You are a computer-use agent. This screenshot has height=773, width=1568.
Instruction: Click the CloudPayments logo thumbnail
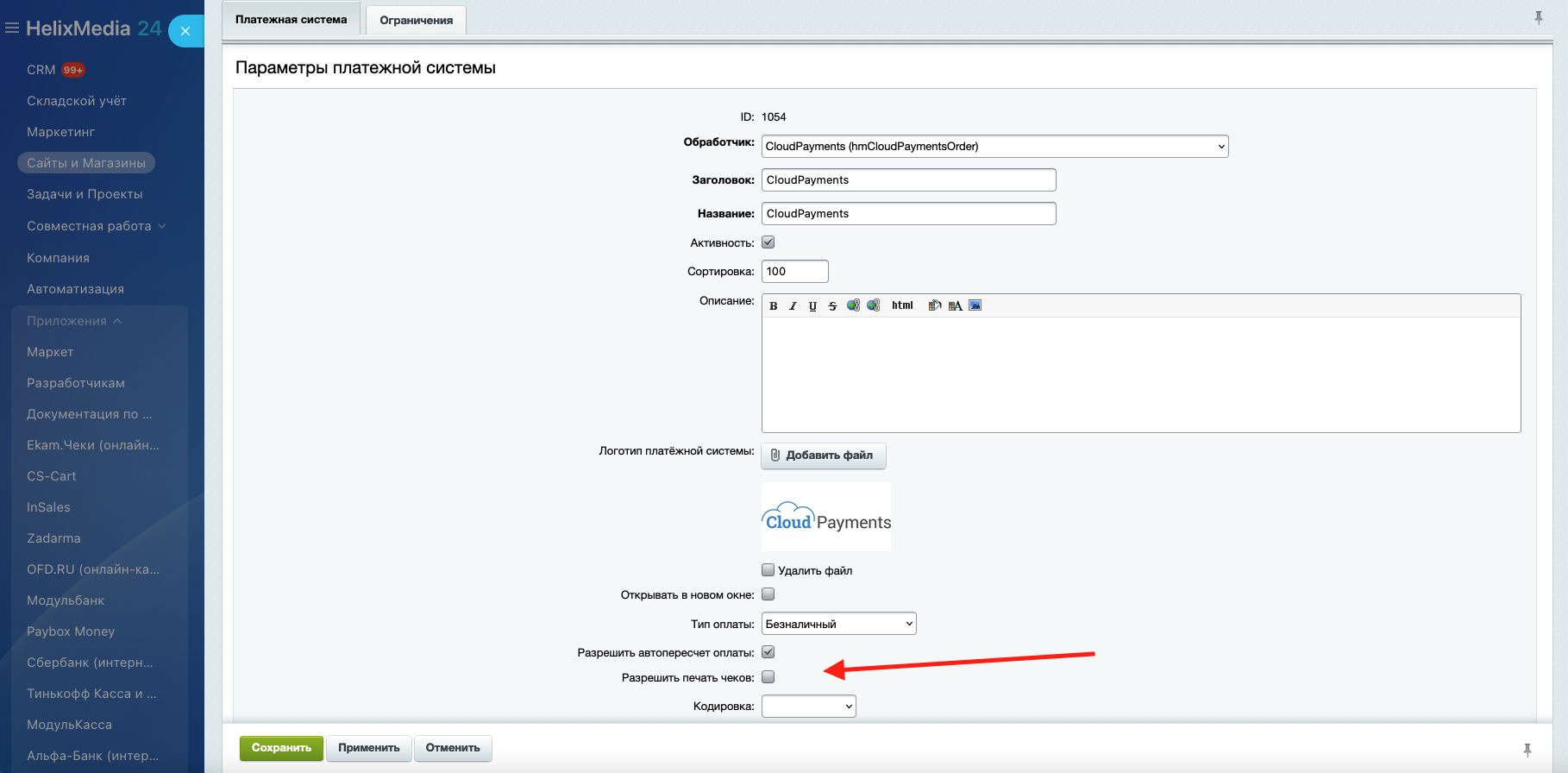pyautogui.click(x=826, y=517)
